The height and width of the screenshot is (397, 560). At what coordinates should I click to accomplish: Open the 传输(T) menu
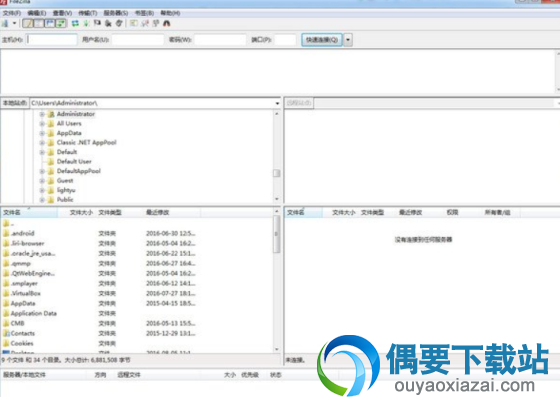coord(88,13)
